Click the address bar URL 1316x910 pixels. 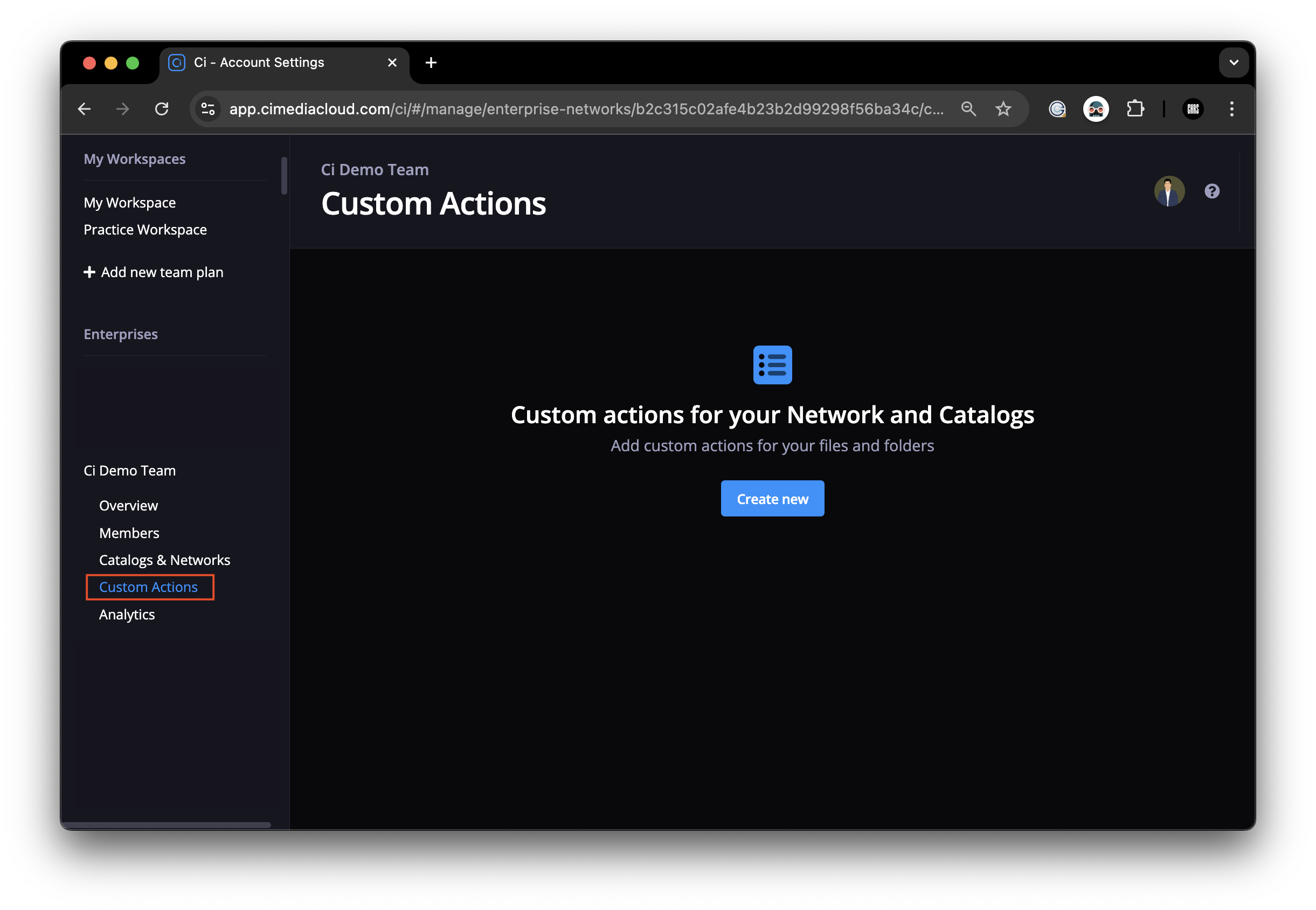pyautogui.click(x=586, y=109)
